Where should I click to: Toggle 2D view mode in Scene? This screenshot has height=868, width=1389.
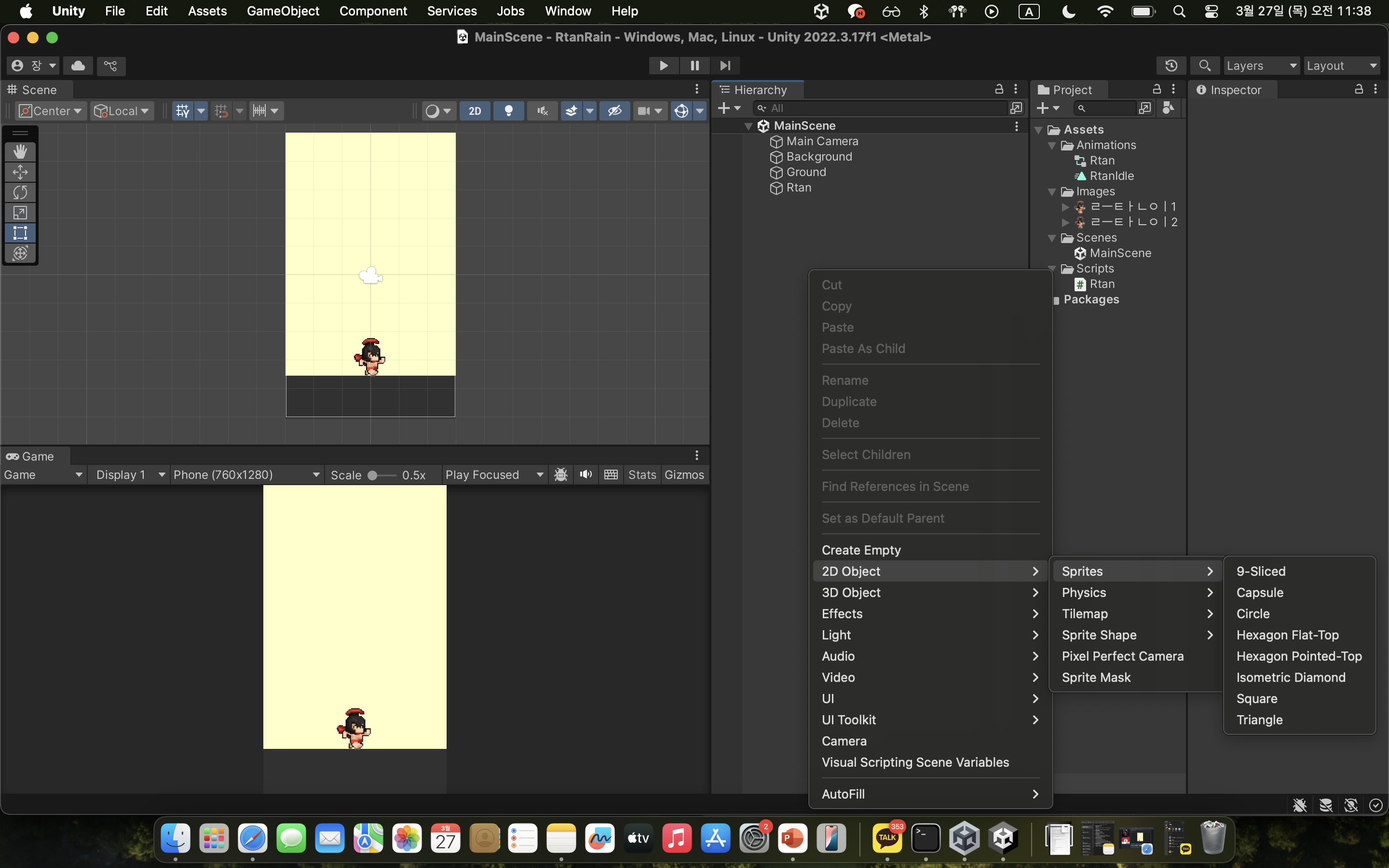[475, 111]
